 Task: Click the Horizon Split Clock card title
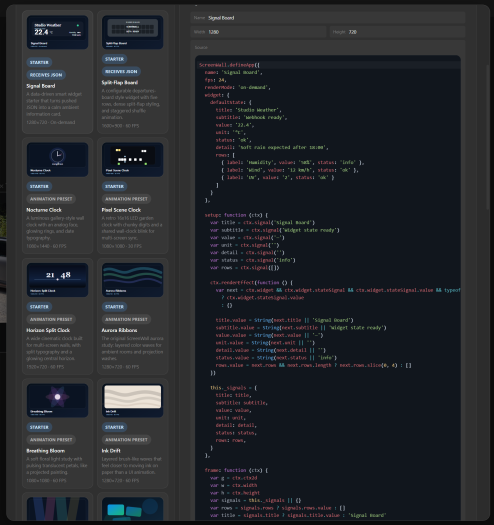tap(48, 330)
